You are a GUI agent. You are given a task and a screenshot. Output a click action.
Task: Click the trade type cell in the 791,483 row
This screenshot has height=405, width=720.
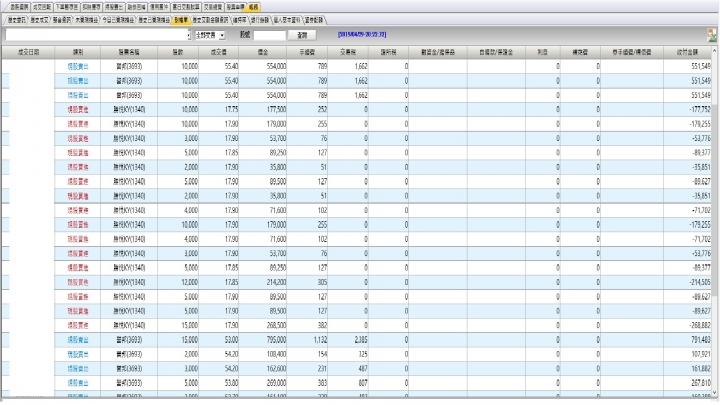tap(78, 340)
